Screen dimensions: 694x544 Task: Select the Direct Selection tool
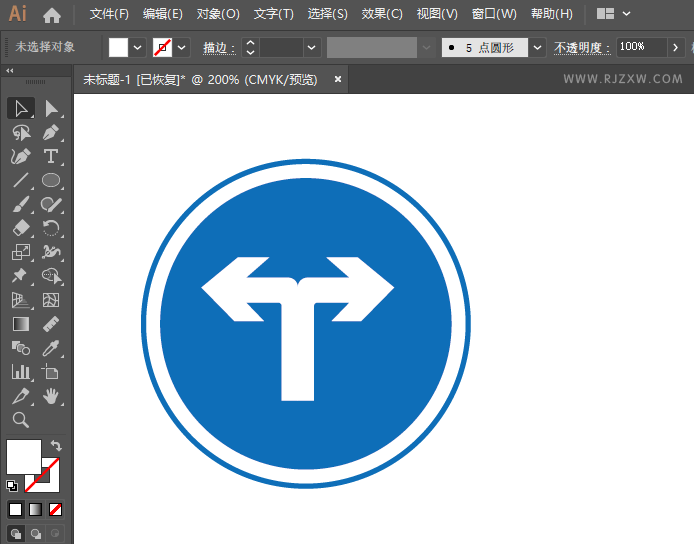[51, 108]
